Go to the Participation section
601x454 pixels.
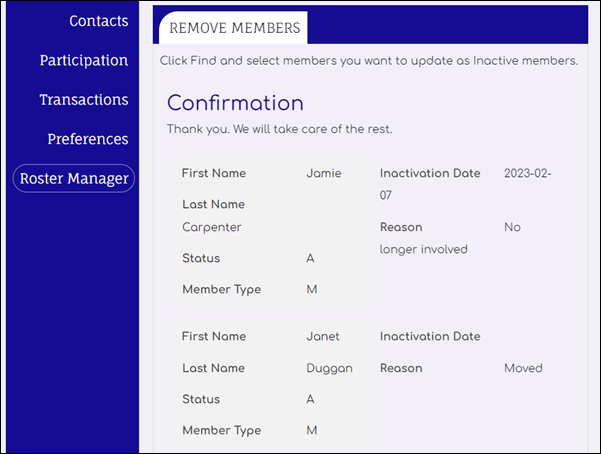[84, 60]
